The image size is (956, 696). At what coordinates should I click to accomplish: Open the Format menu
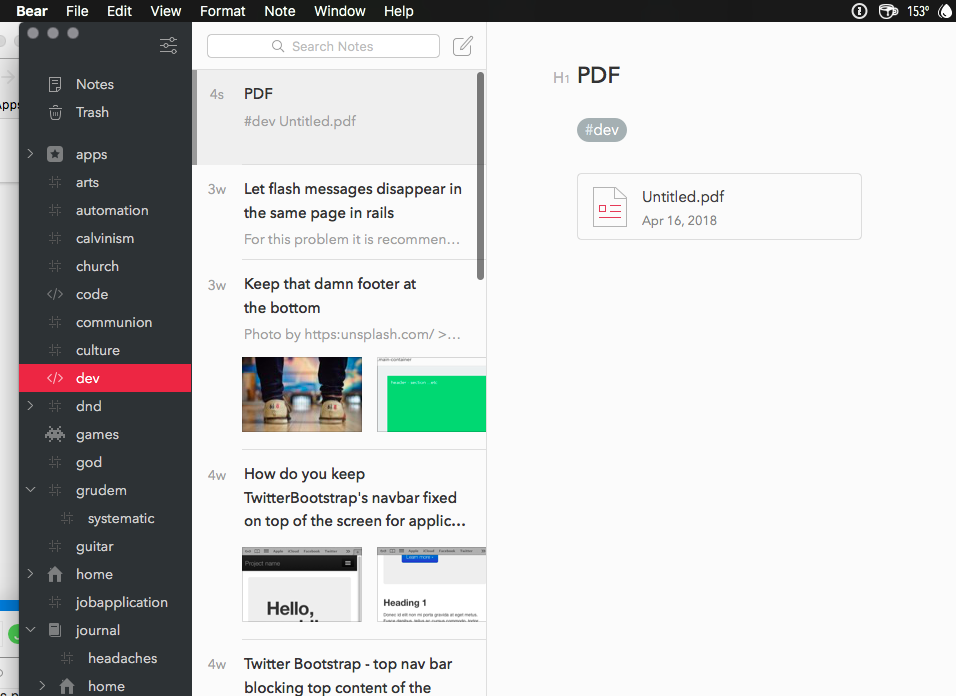tap(223, 11)
